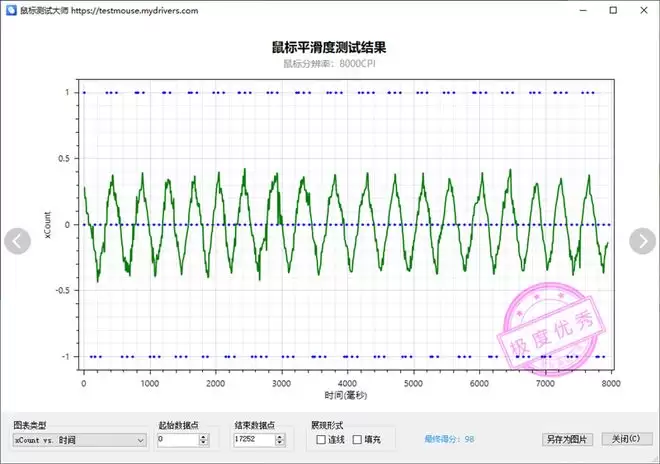Close the window using title bar X

click(640, 10)
